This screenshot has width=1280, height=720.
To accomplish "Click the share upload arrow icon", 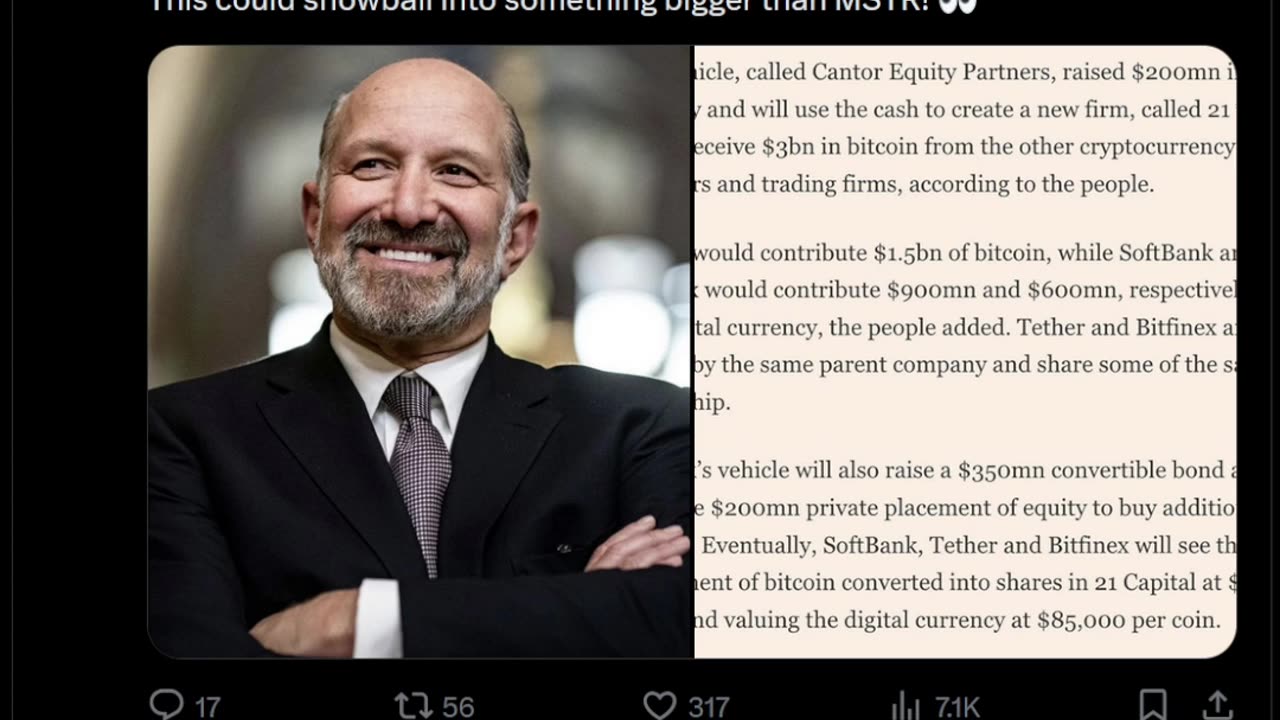I will point(1218,705).
